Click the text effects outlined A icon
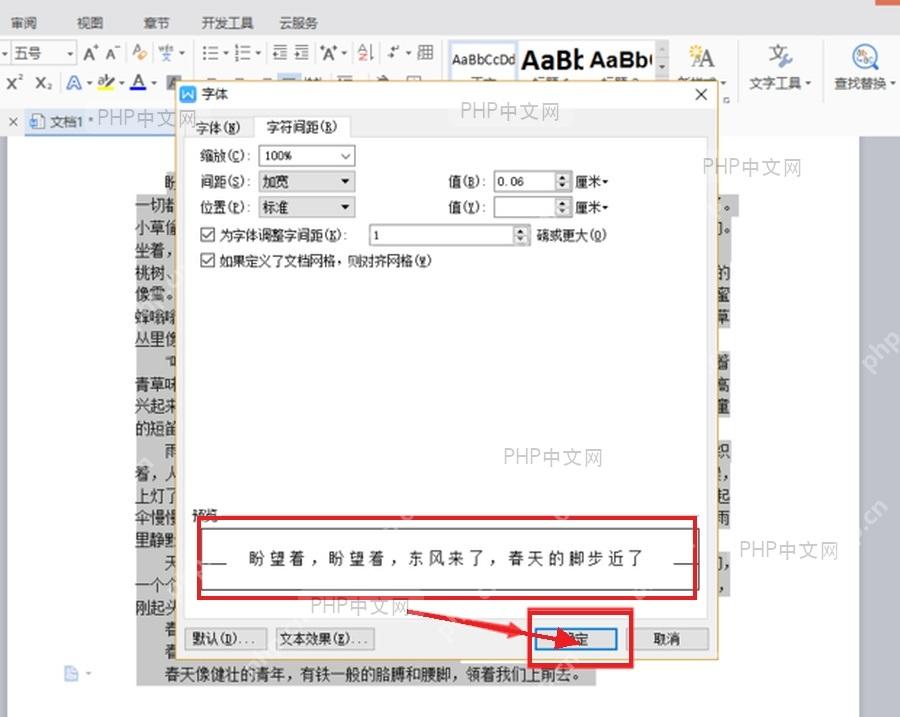Image resolution: width=900 pixels, height=717 pixels. tap(74, 83)
